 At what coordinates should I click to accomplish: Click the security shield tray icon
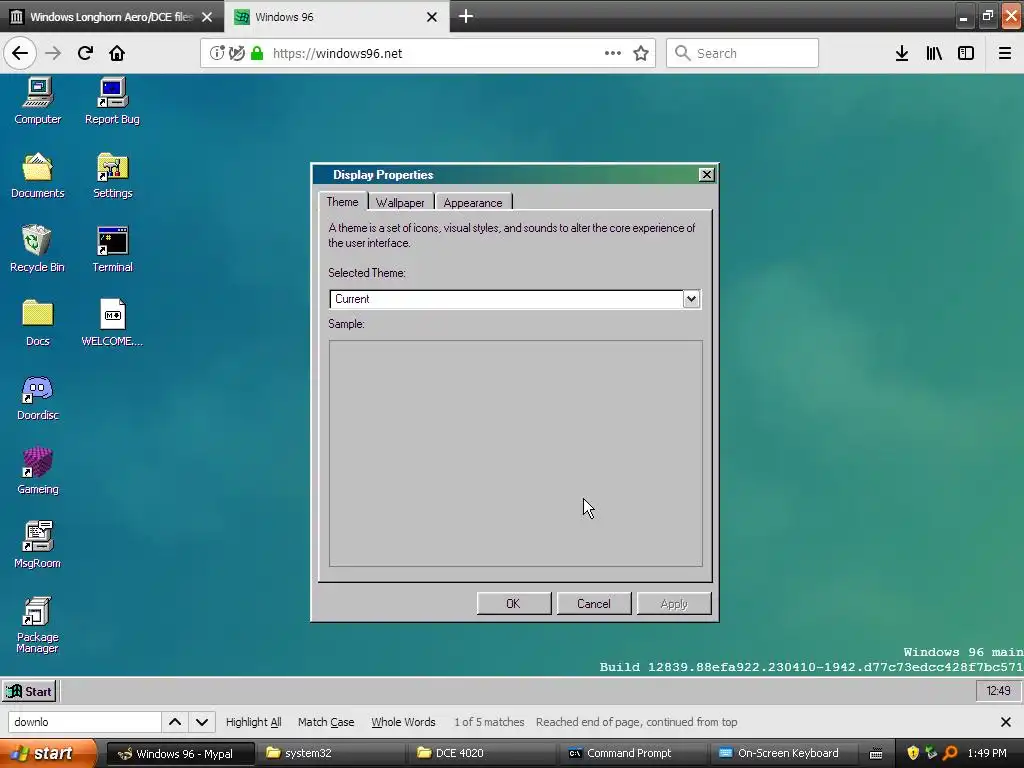(x=913, y=753)
